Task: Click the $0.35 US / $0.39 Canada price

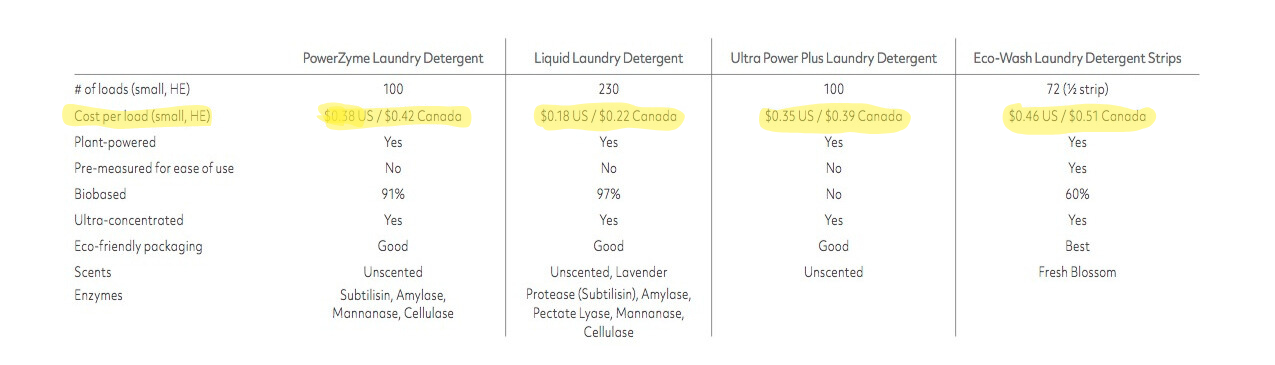Action: point(833,117)
